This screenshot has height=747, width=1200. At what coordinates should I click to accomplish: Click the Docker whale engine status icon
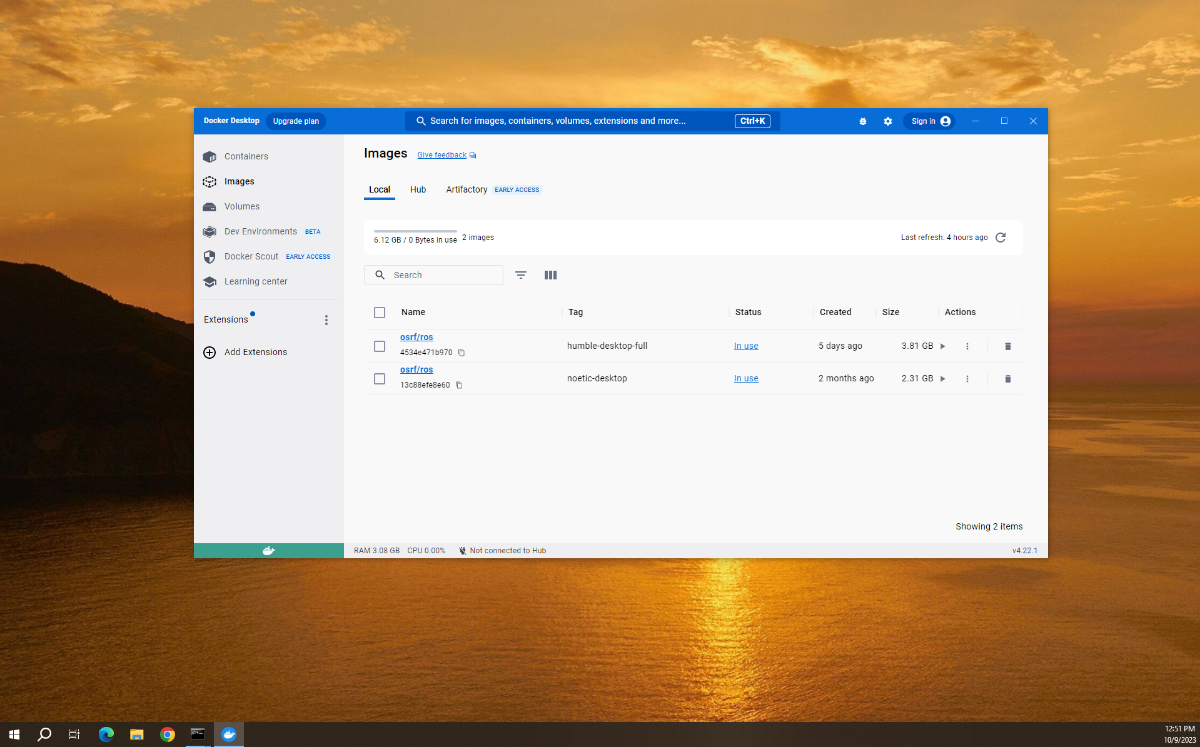(269, 550)
